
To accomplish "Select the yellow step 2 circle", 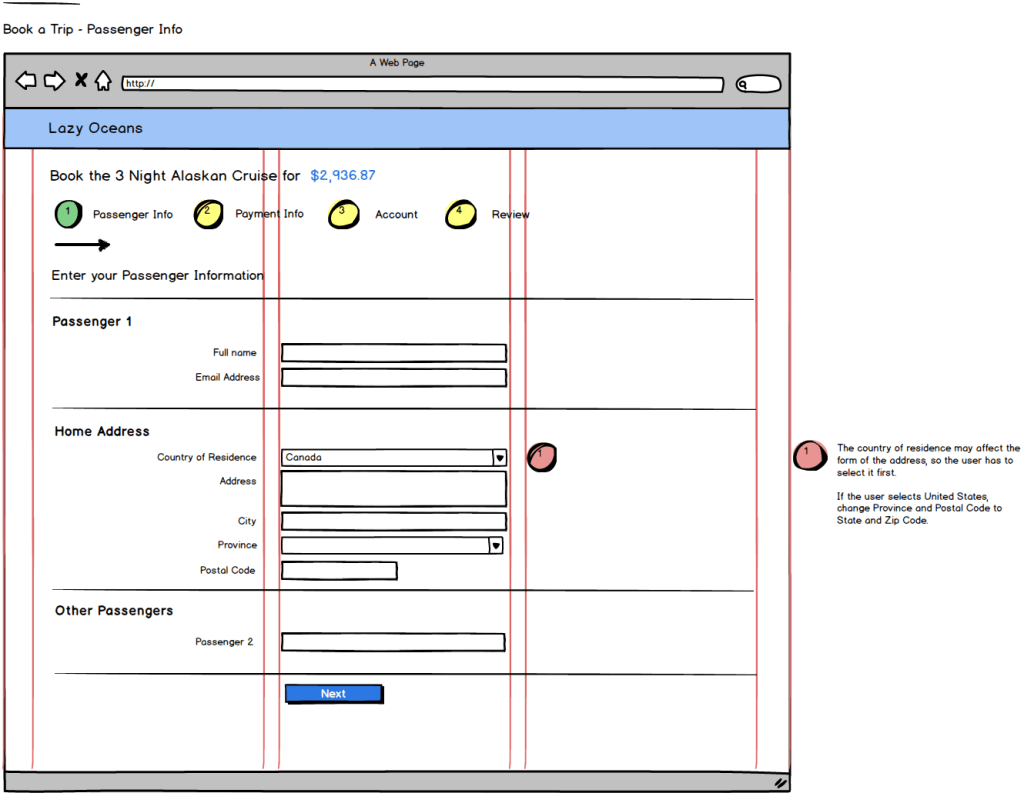I will (208, 214).
